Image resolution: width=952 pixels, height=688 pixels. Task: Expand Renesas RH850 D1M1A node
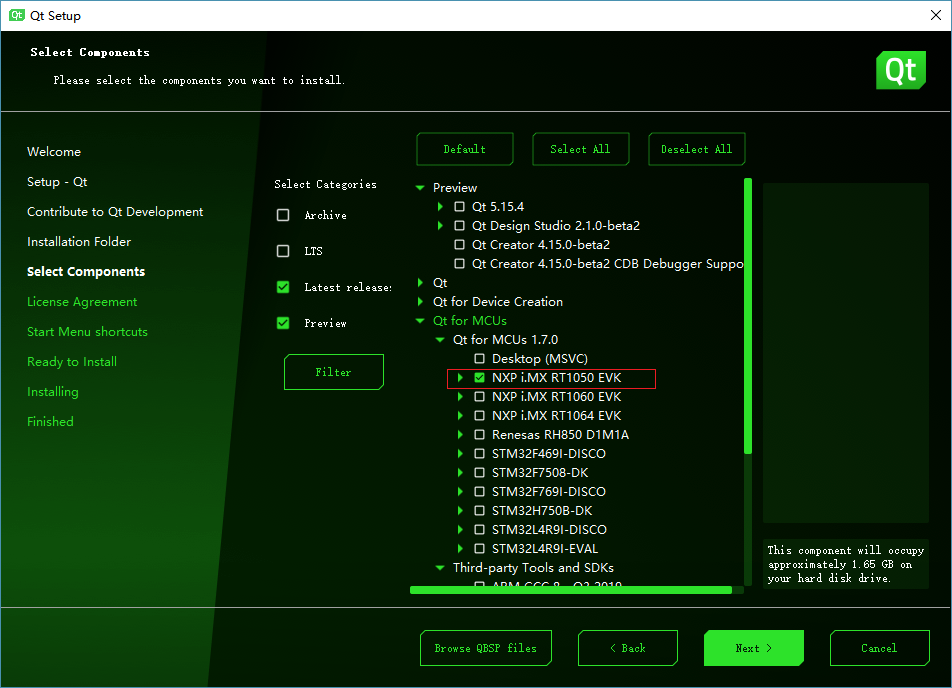(460, 435)
